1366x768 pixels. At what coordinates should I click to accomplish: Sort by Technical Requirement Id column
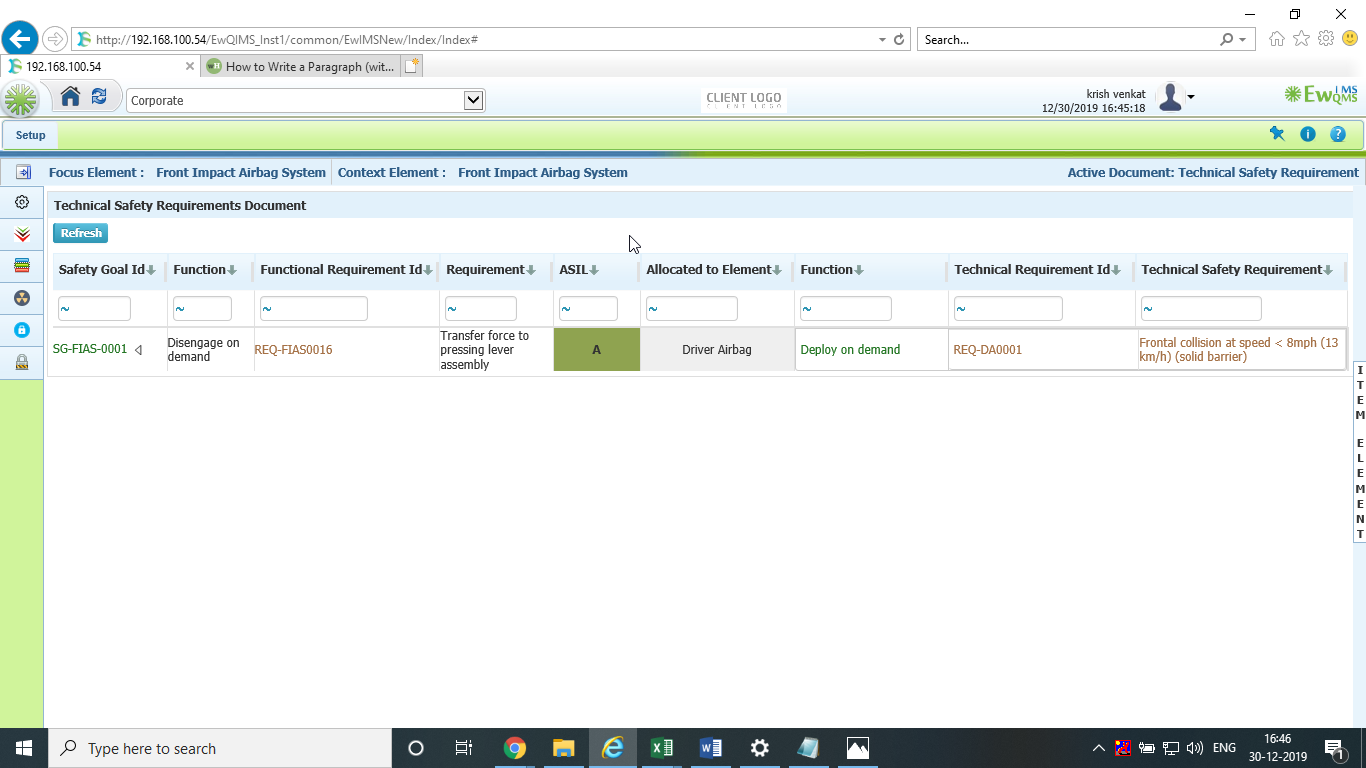(x=1037, y=270)
